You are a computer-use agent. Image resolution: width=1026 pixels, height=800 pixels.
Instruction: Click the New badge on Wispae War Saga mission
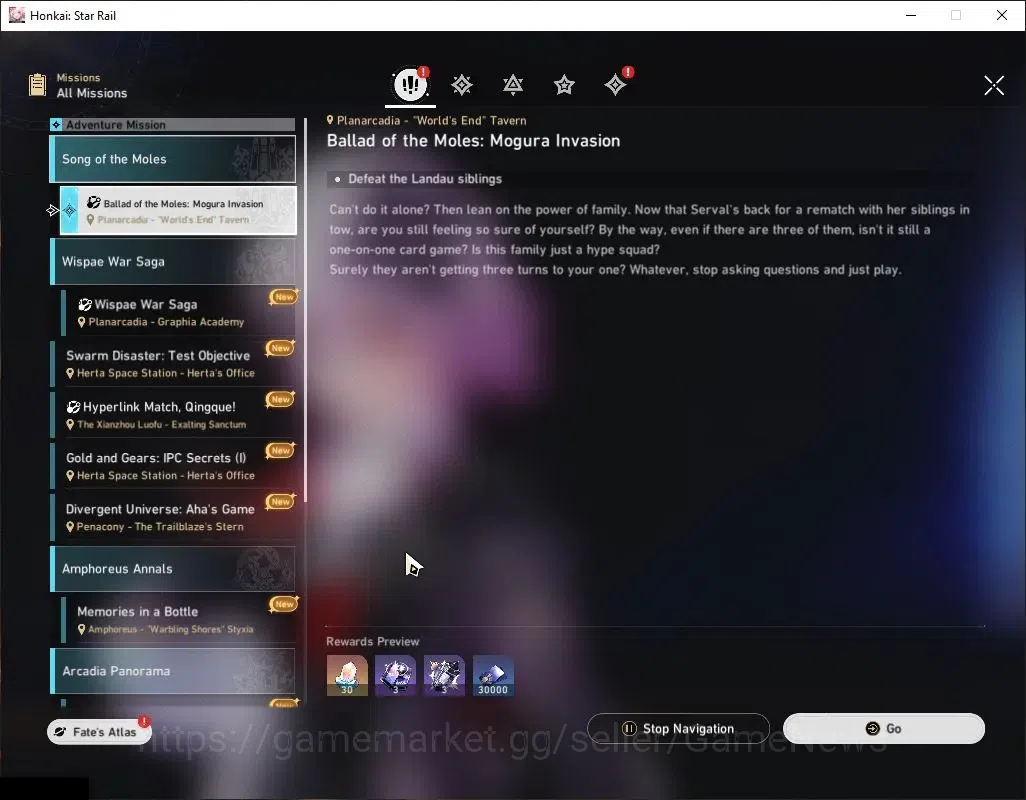(x=284, y=297)
